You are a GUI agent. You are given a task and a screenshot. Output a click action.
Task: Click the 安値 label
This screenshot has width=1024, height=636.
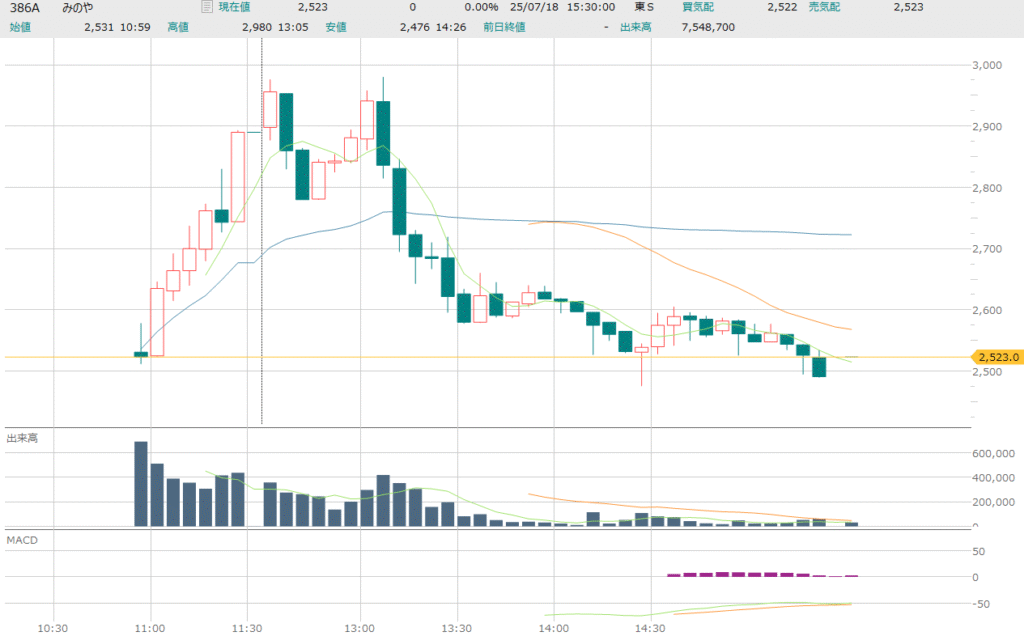(336, 27)
